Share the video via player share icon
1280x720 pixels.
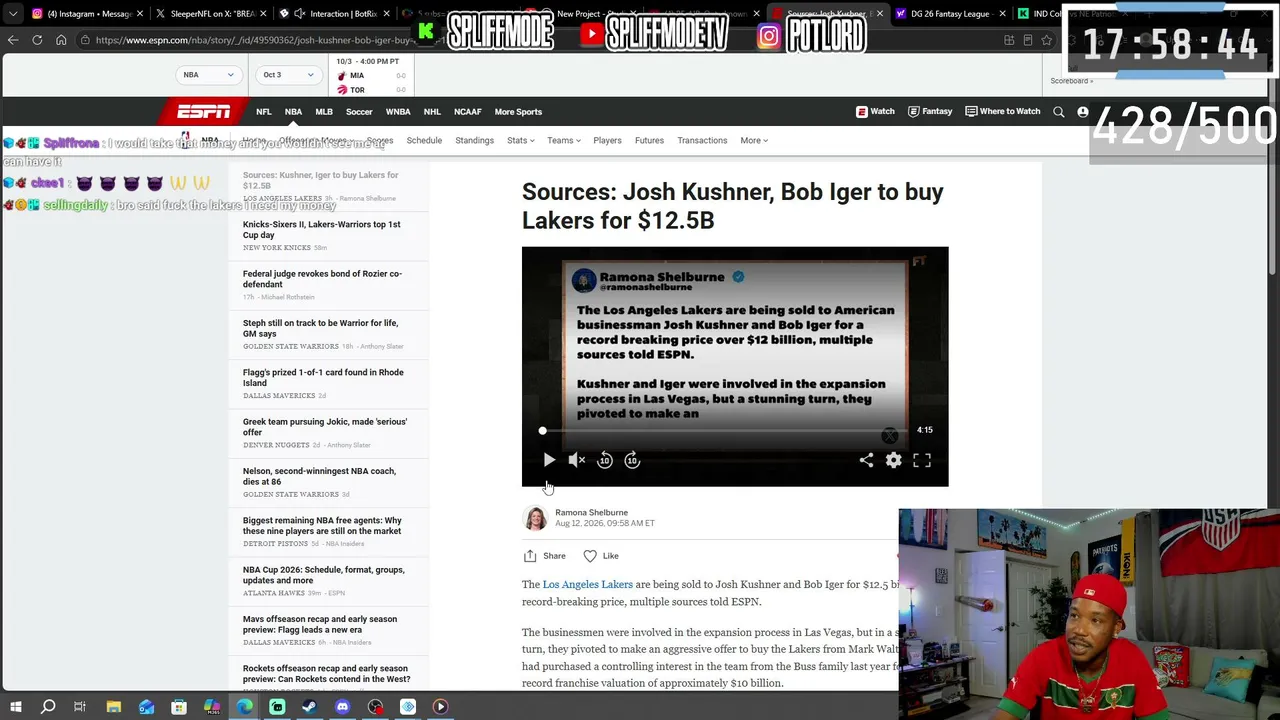tap(866, 460)
